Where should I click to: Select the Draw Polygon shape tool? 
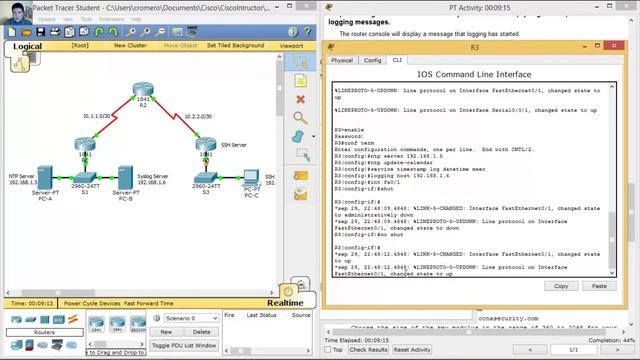pos(298,136)
